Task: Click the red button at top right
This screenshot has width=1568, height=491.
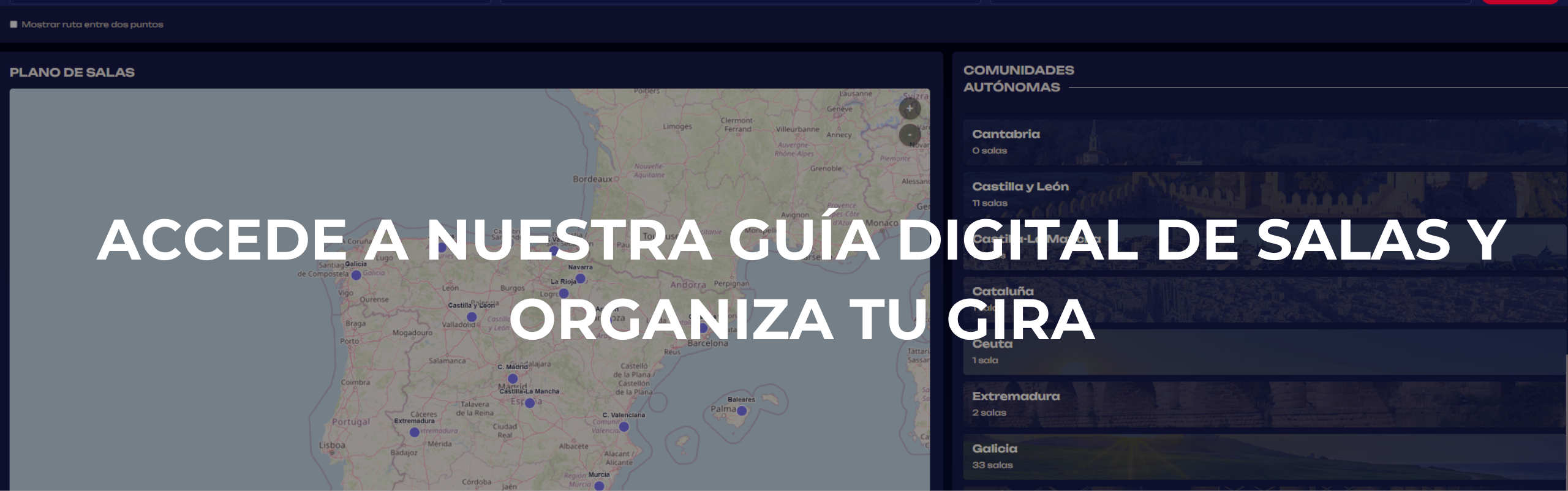Action: [x=1519, y=2]
